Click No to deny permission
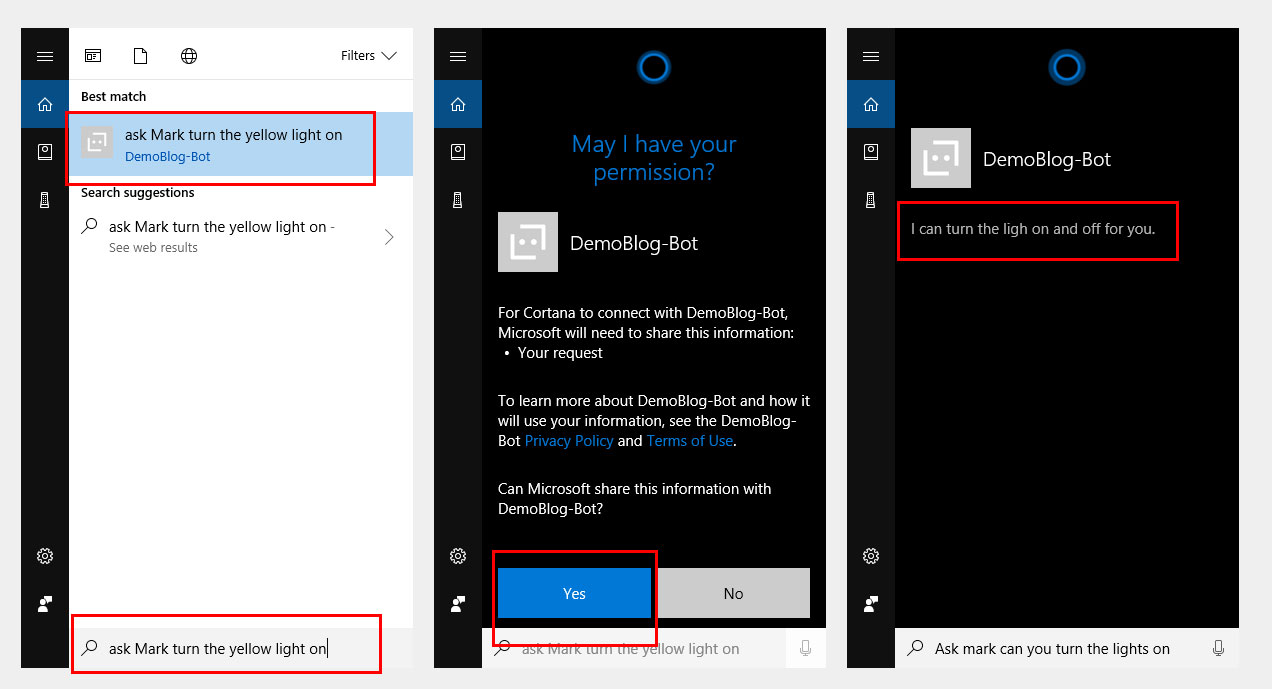The height and width of the screenshot is (689, 1272). click(x=733, y=593)
